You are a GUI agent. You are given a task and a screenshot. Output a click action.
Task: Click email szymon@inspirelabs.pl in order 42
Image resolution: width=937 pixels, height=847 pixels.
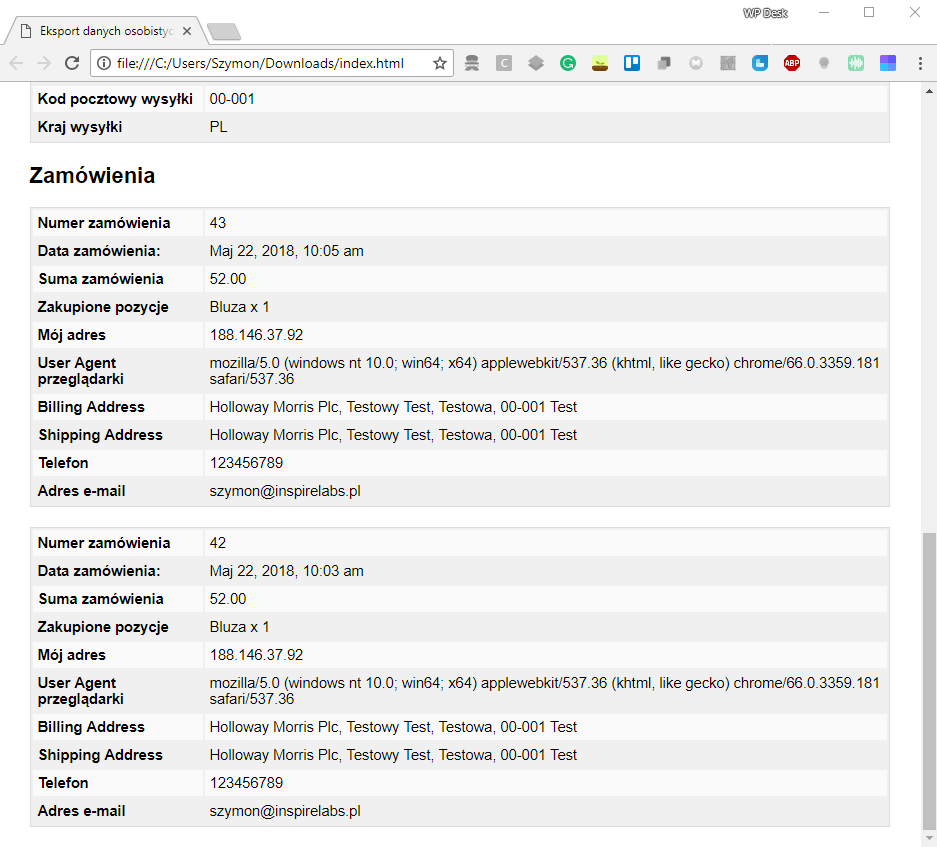pos(285,811)
